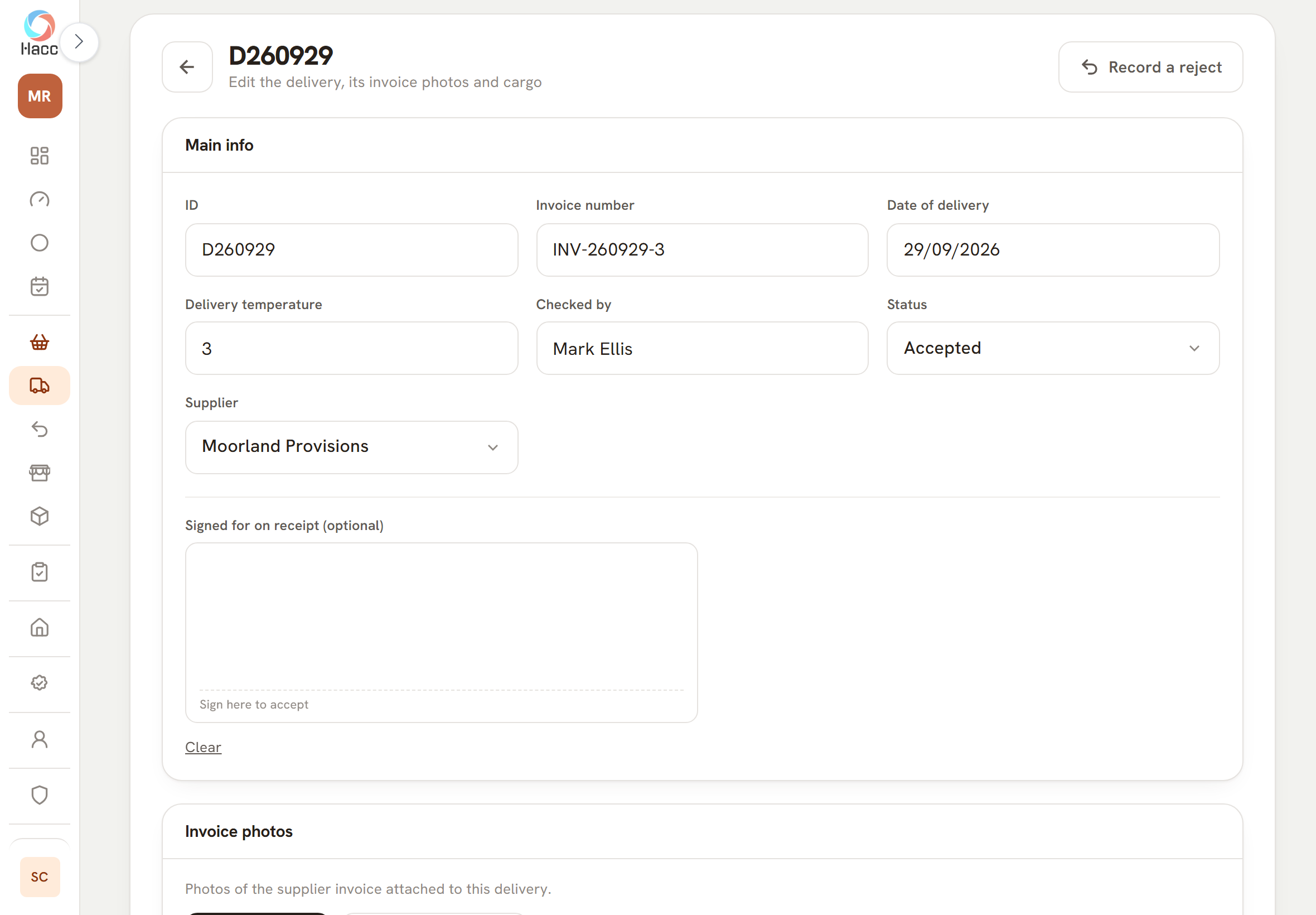The image size is (1316, 915).
Task: Open the shopping basket icon in sidebar
Action: point(40,342)
